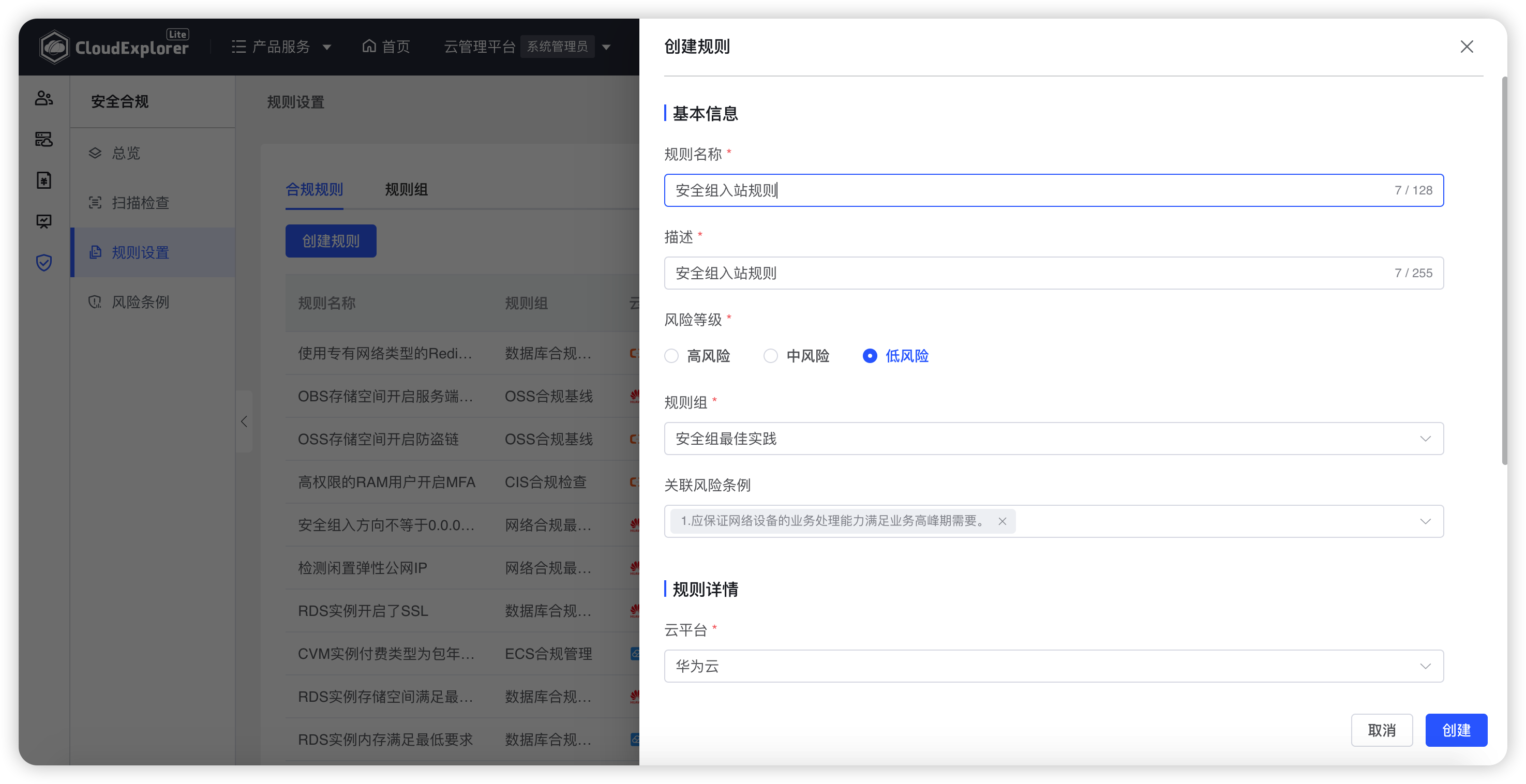1526x784 pixels.
Task: Open the monitoring dashboard icon in the sidebar
Action: tap(44, 221)
